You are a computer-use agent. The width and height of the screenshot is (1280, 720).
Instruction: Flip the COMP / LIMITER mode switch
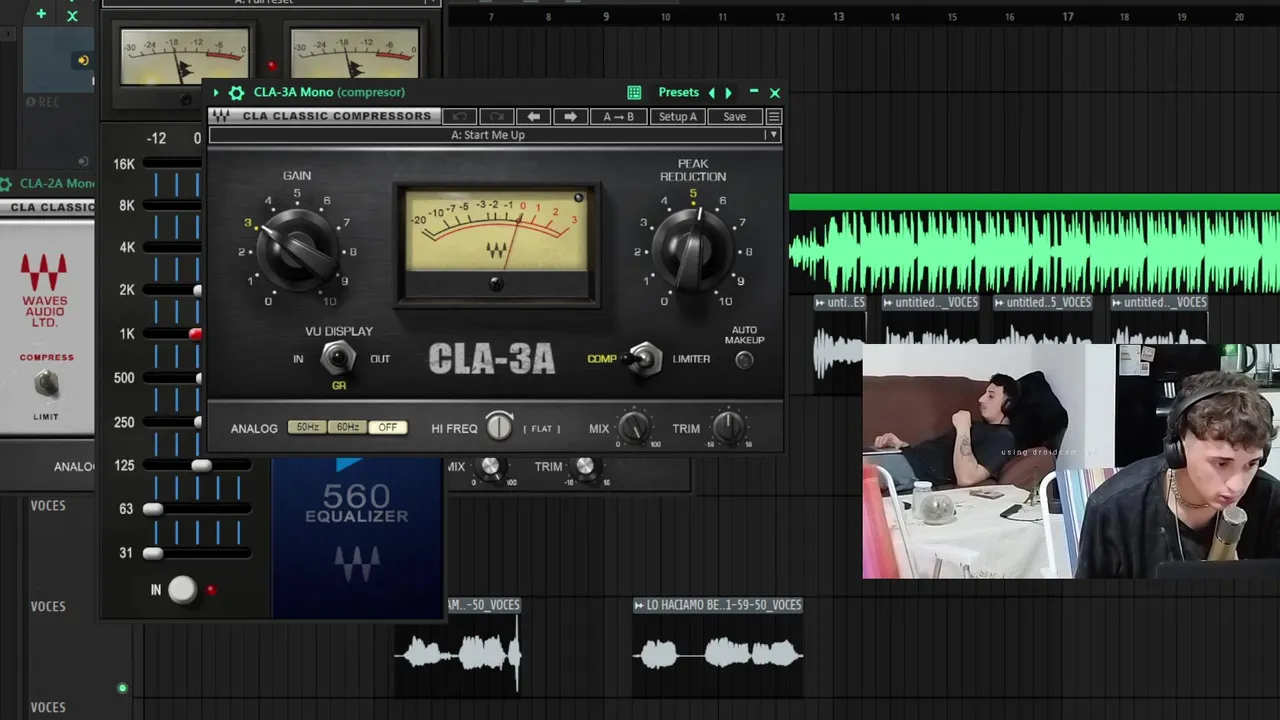point(644,359)
